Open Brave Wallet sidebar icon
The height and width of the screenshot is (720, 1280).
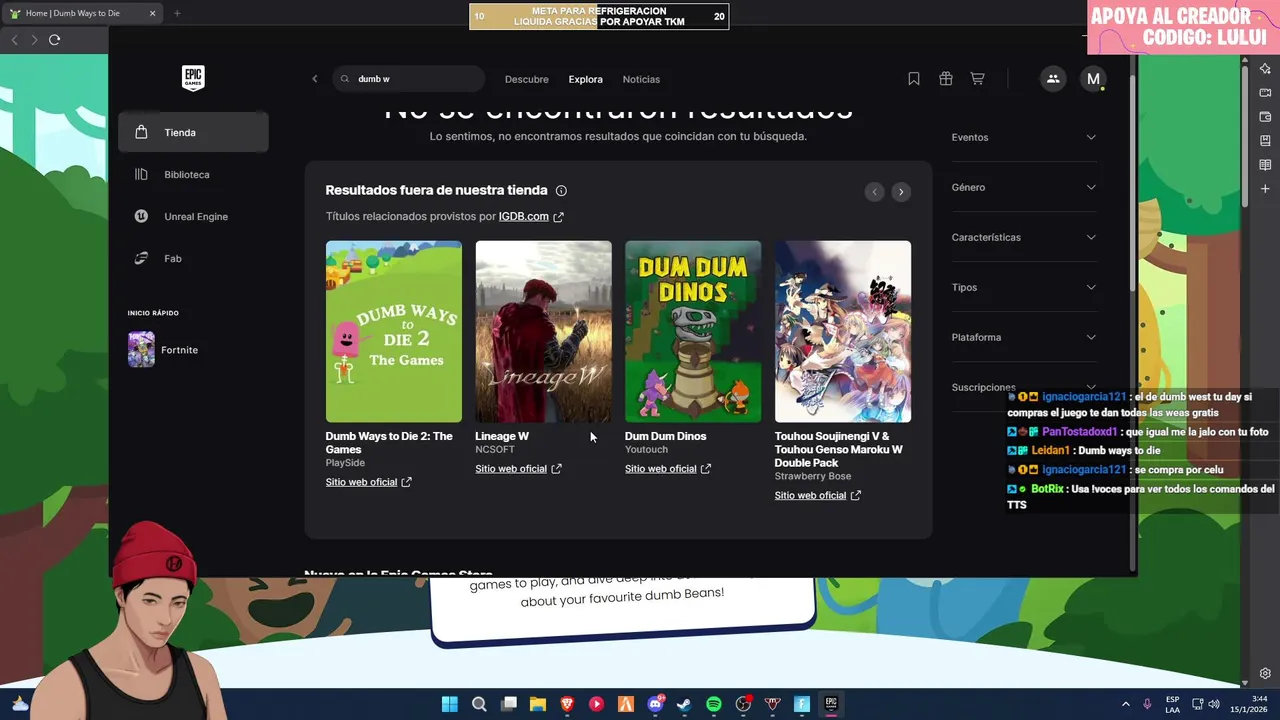1265,117
